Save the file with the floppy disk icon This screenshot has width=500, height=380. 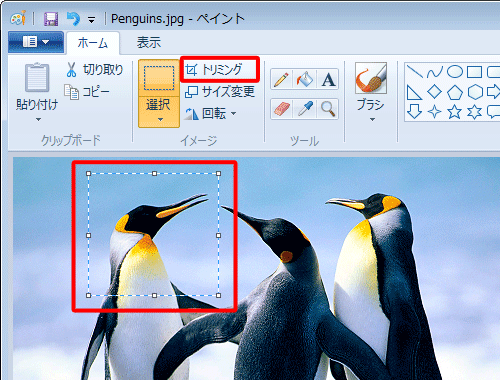[x=51, y=19]
